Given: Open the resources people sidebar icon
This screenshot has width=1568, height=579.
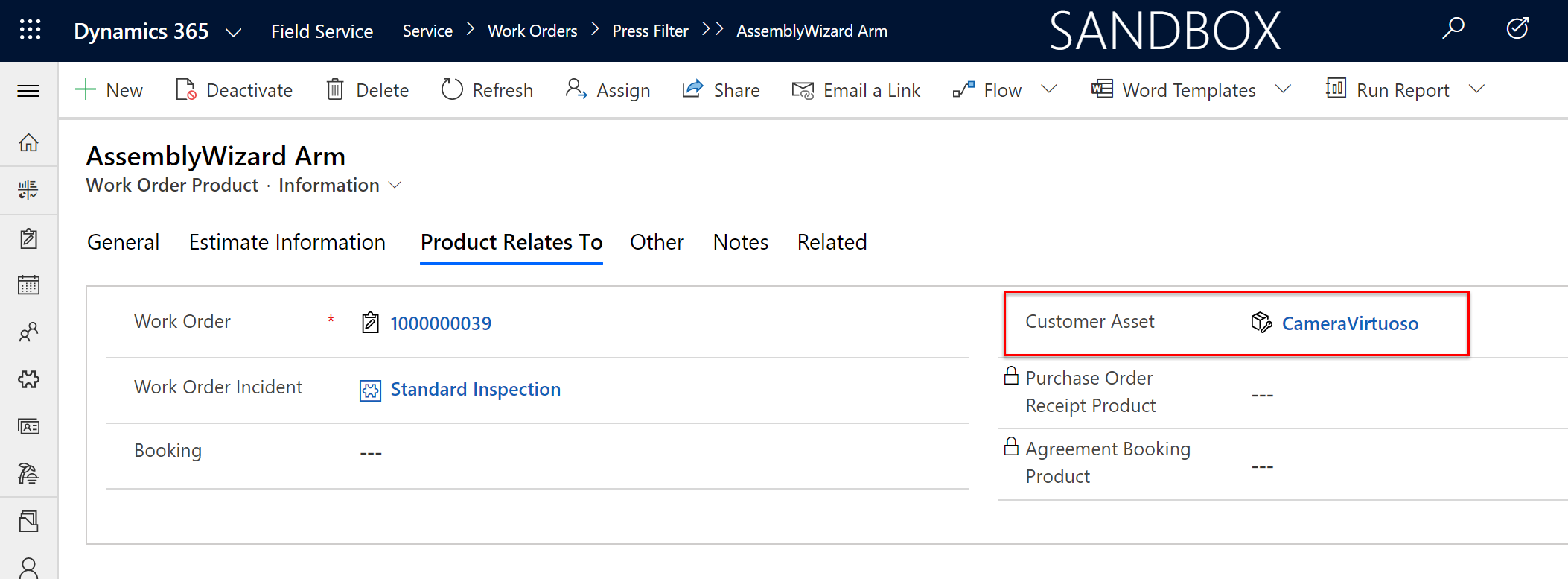Looking at the screenshot, I should click(x=28, y=332).
